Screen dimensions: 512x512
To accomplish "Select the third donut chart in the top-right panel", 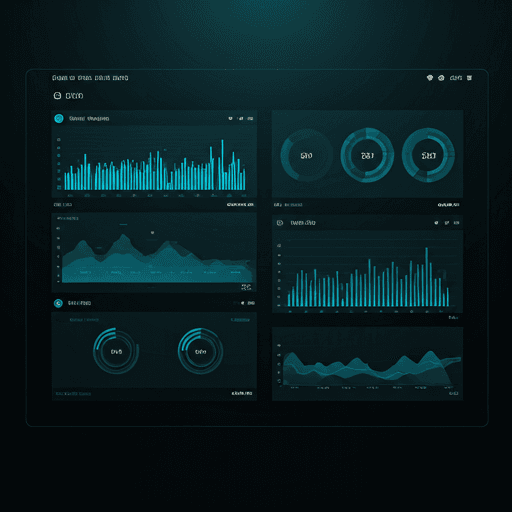I will (x=428, y=155).
